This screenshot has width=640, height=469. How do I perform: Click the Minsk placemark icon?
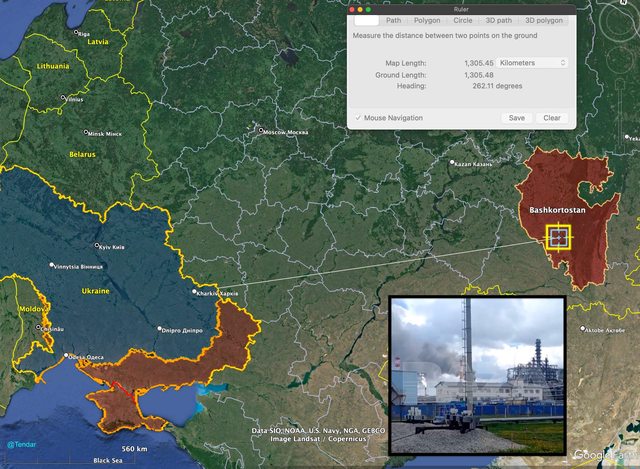click(86, 132)
